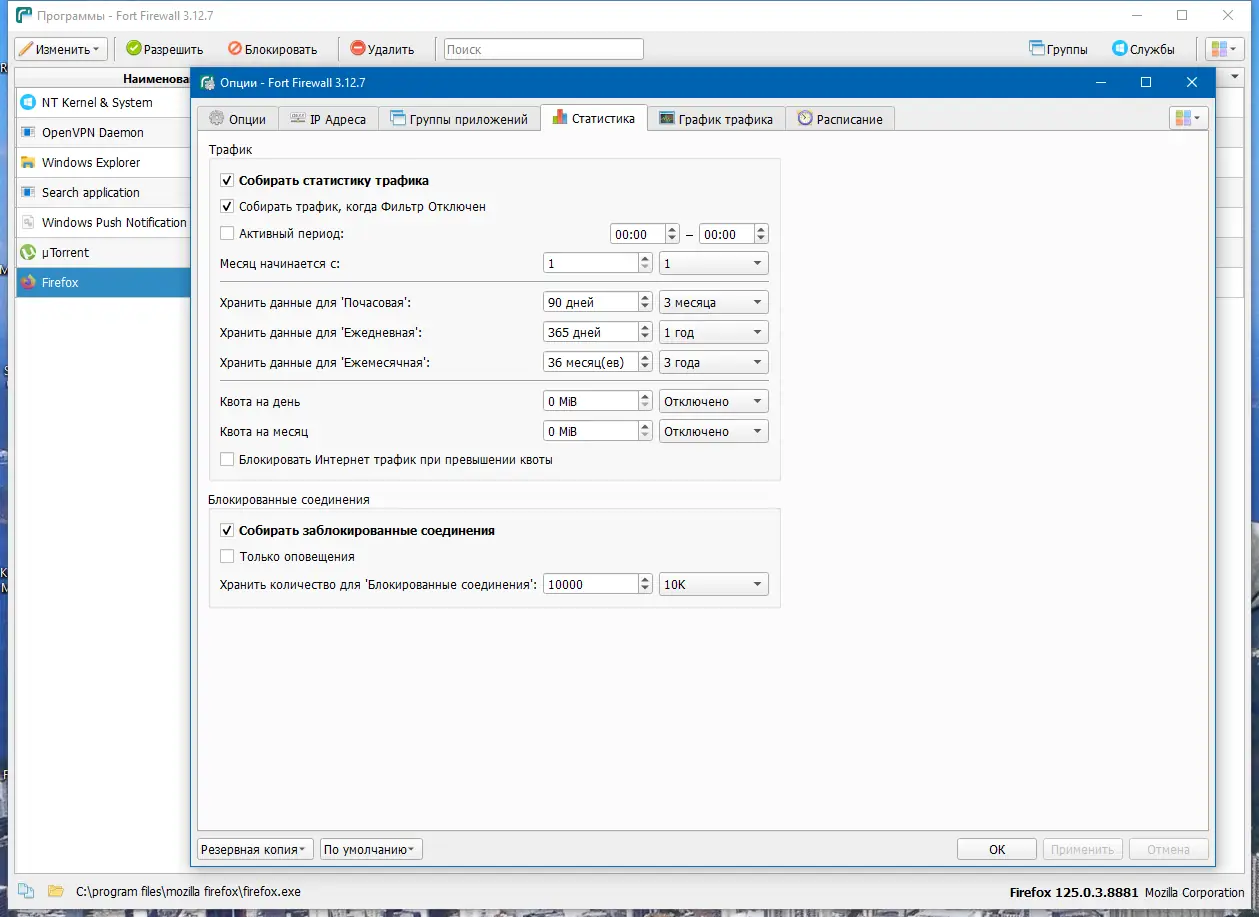Expand the Резервная копия dropdown button
Viewport: 1259px width, 917px height.
[256, 849]
